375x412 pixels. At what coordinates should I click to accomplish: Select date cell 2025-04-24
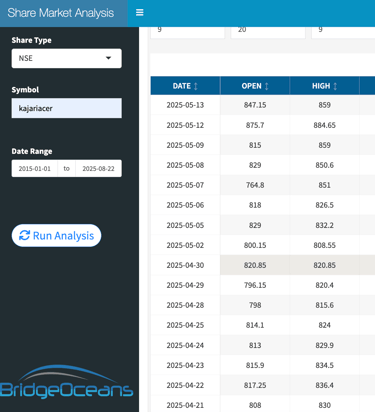185,345
